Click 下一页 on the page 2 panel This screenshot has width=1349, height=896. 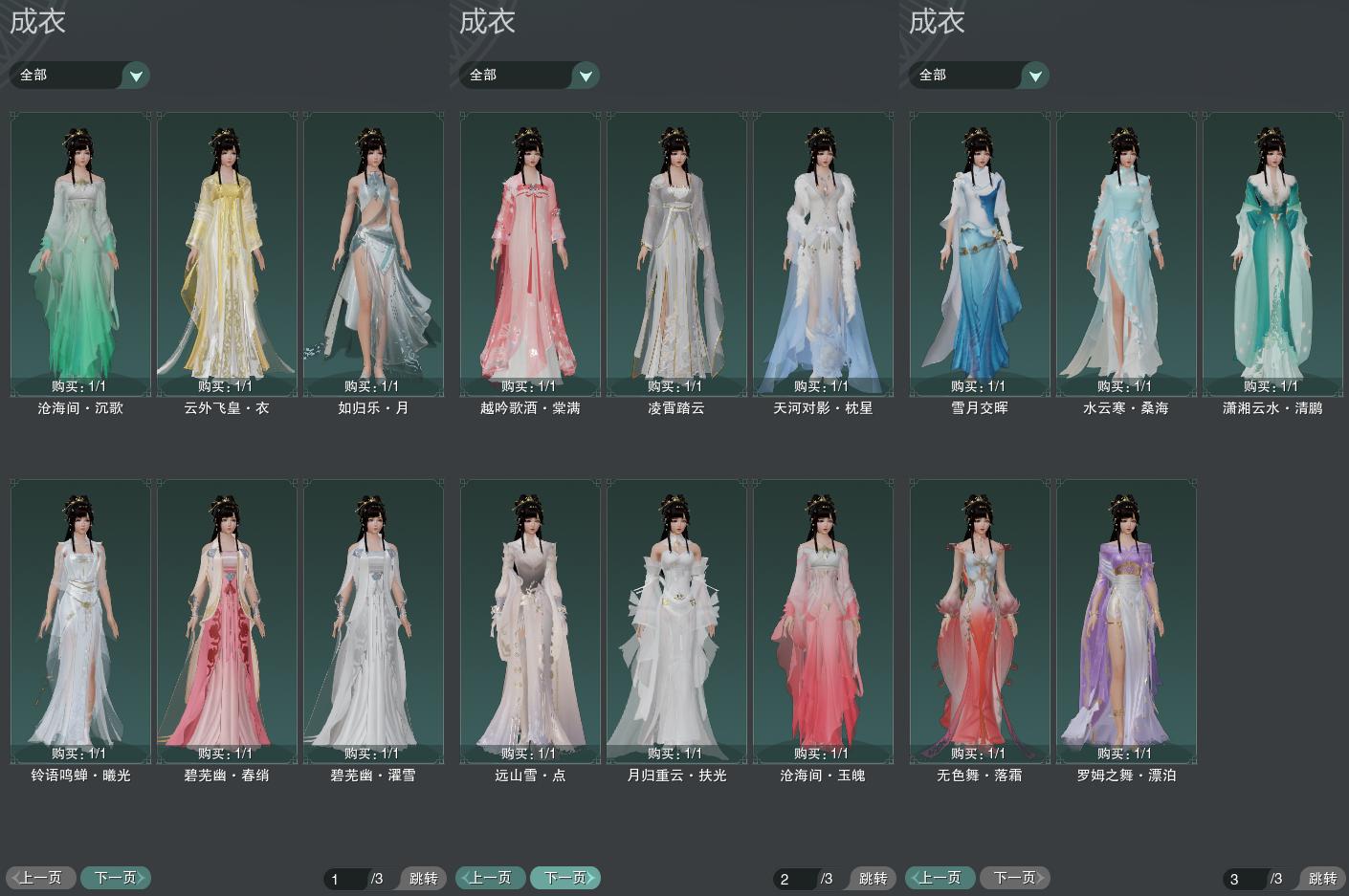click(565, 878)
